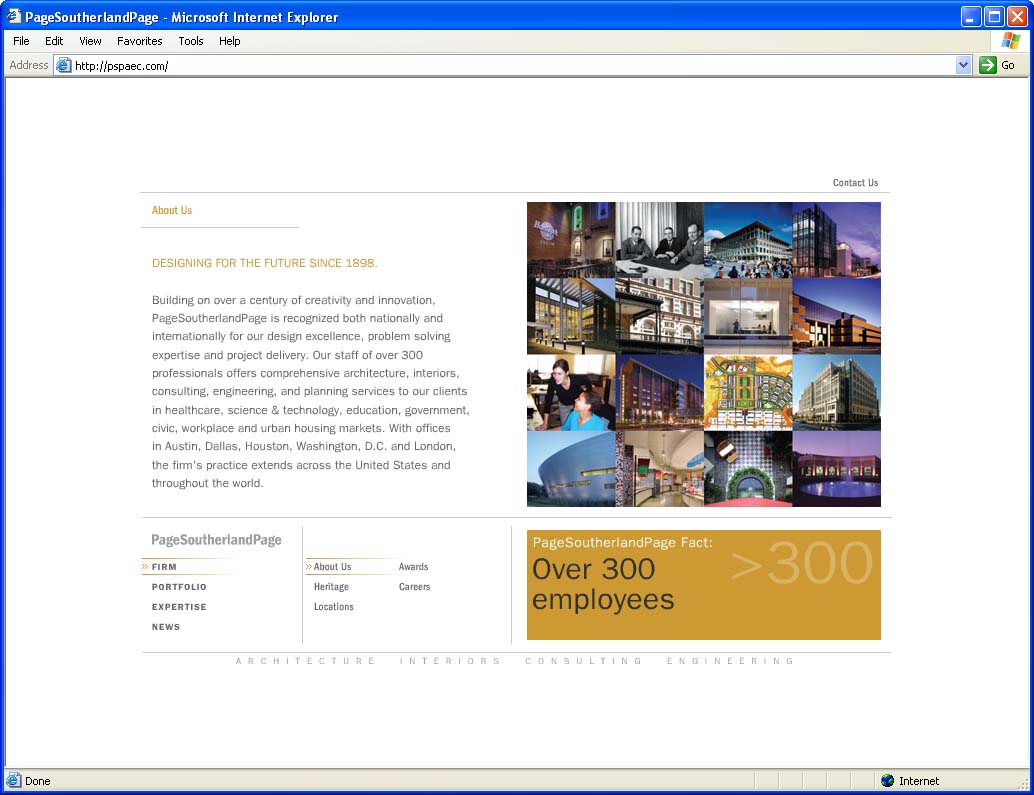Open the News navigation link
The height and width of the screenshot is (795, 1034).
tap(166, 627)
